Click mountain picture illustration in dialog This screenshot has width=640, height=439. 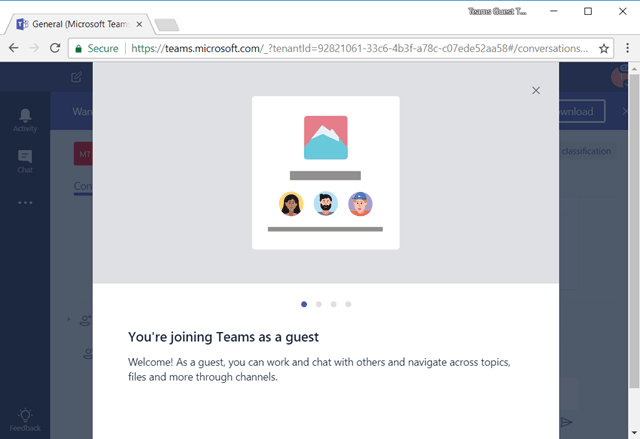coord(326,137)
